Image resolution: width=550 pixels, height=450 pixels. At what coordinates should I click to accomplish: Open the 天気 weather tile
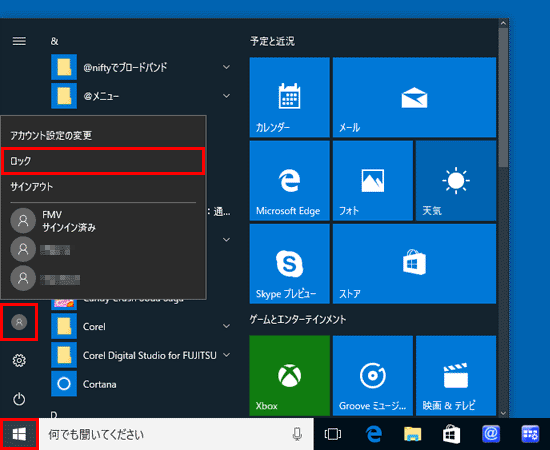click(x=456, y=181)
